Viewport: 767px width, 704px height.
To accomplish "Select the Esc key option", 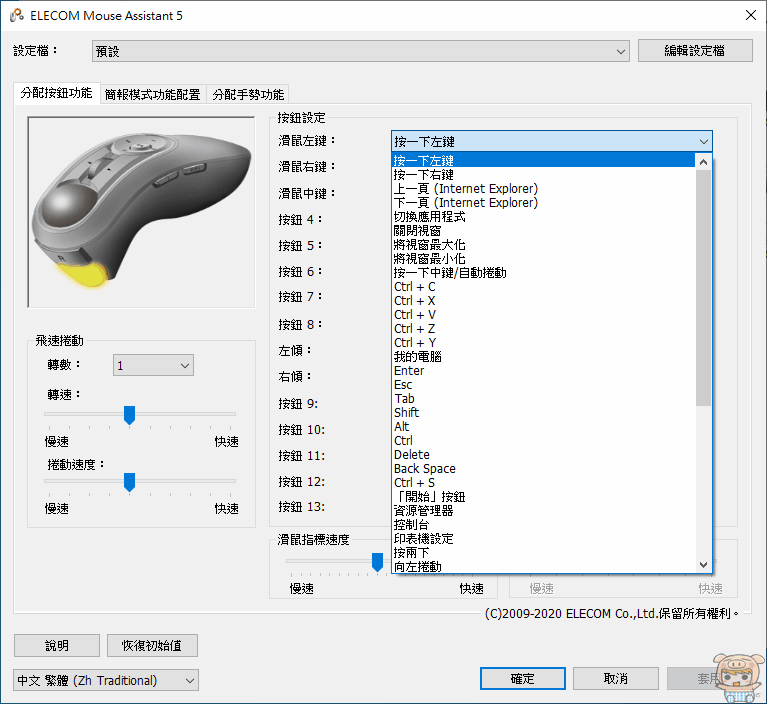I will (543, 385).
